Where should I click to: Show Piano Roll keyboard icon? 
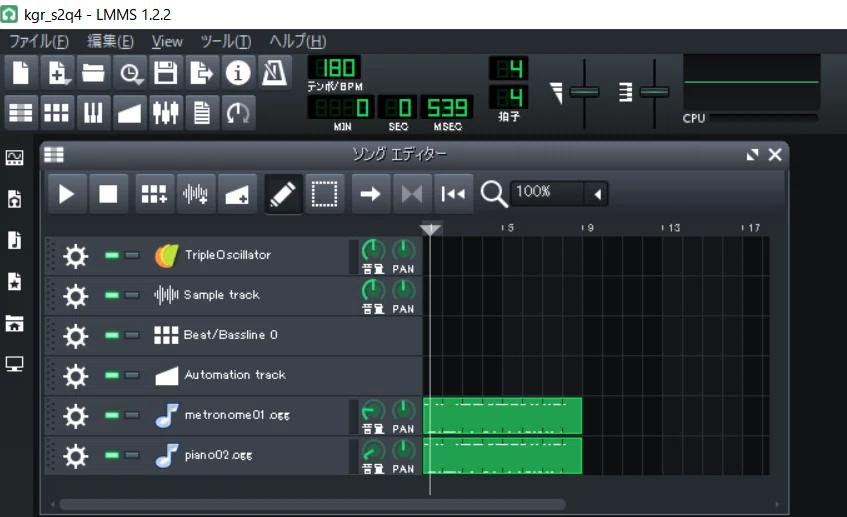(x=93, y=113)
